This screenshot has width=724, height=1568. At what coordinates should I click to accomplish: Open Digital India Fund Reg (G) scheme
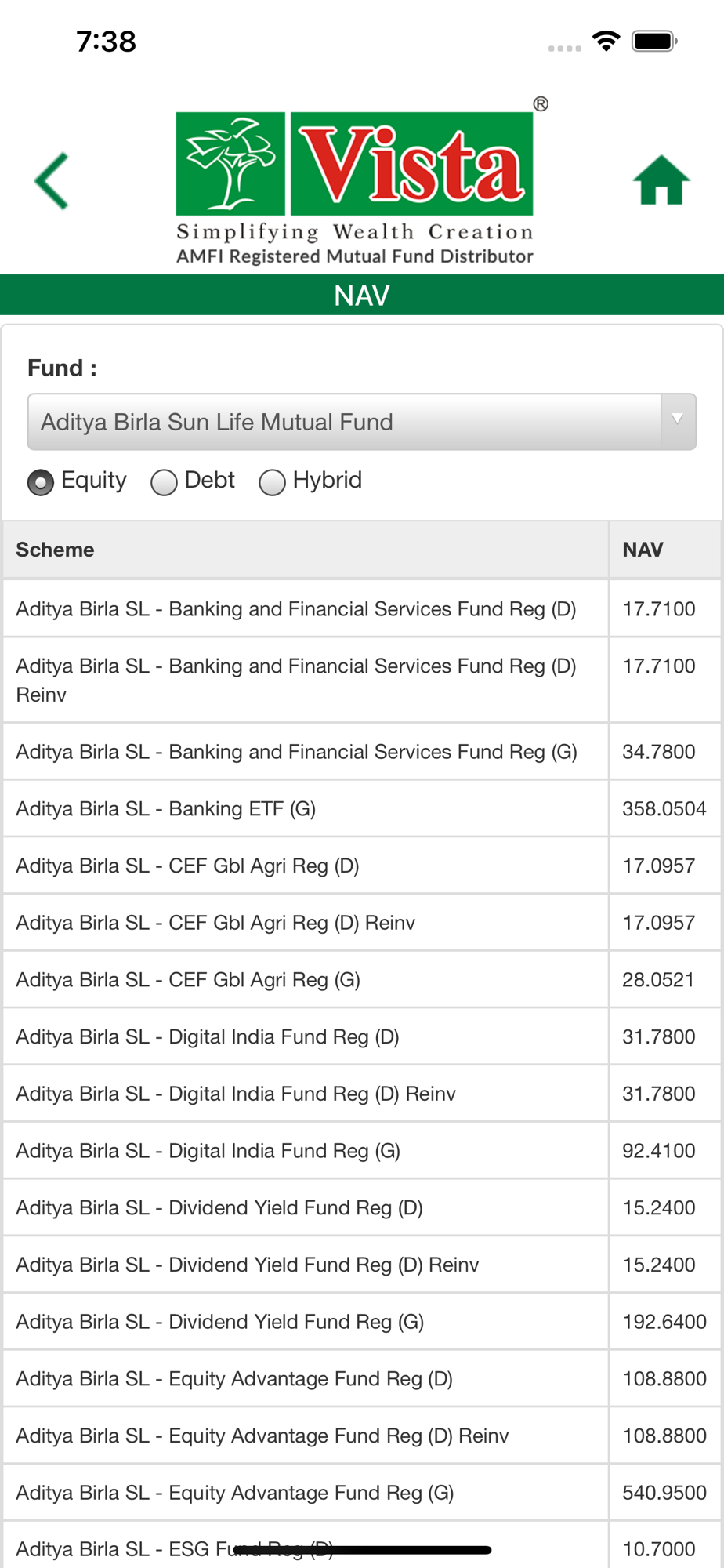[208, 1150]
